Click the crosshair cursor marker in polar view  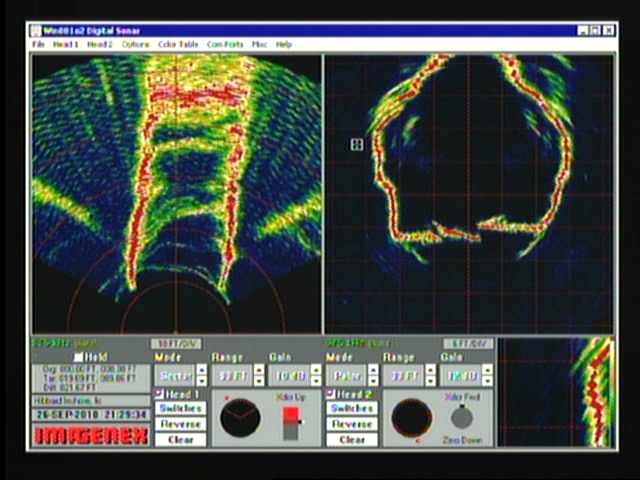[x=357, y=144]
